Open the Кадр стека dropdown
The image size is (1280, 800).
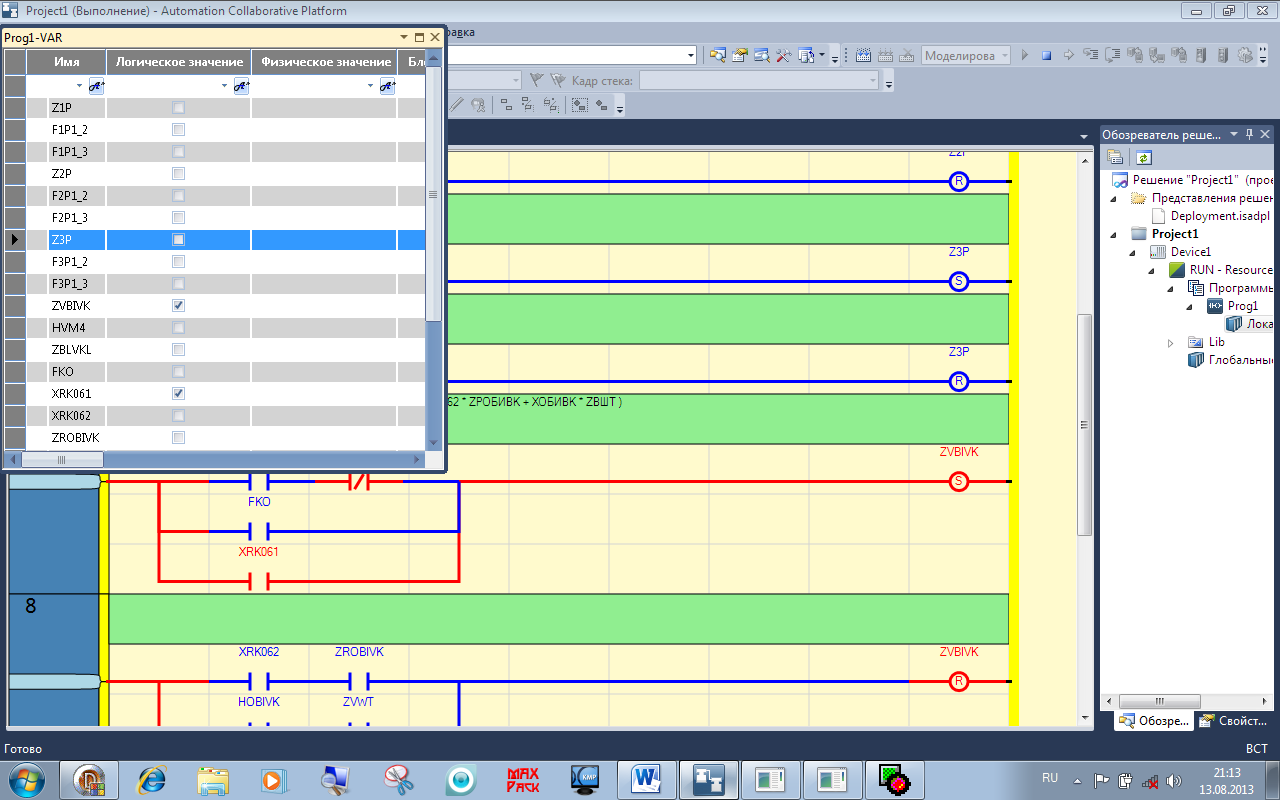(872, 80)
